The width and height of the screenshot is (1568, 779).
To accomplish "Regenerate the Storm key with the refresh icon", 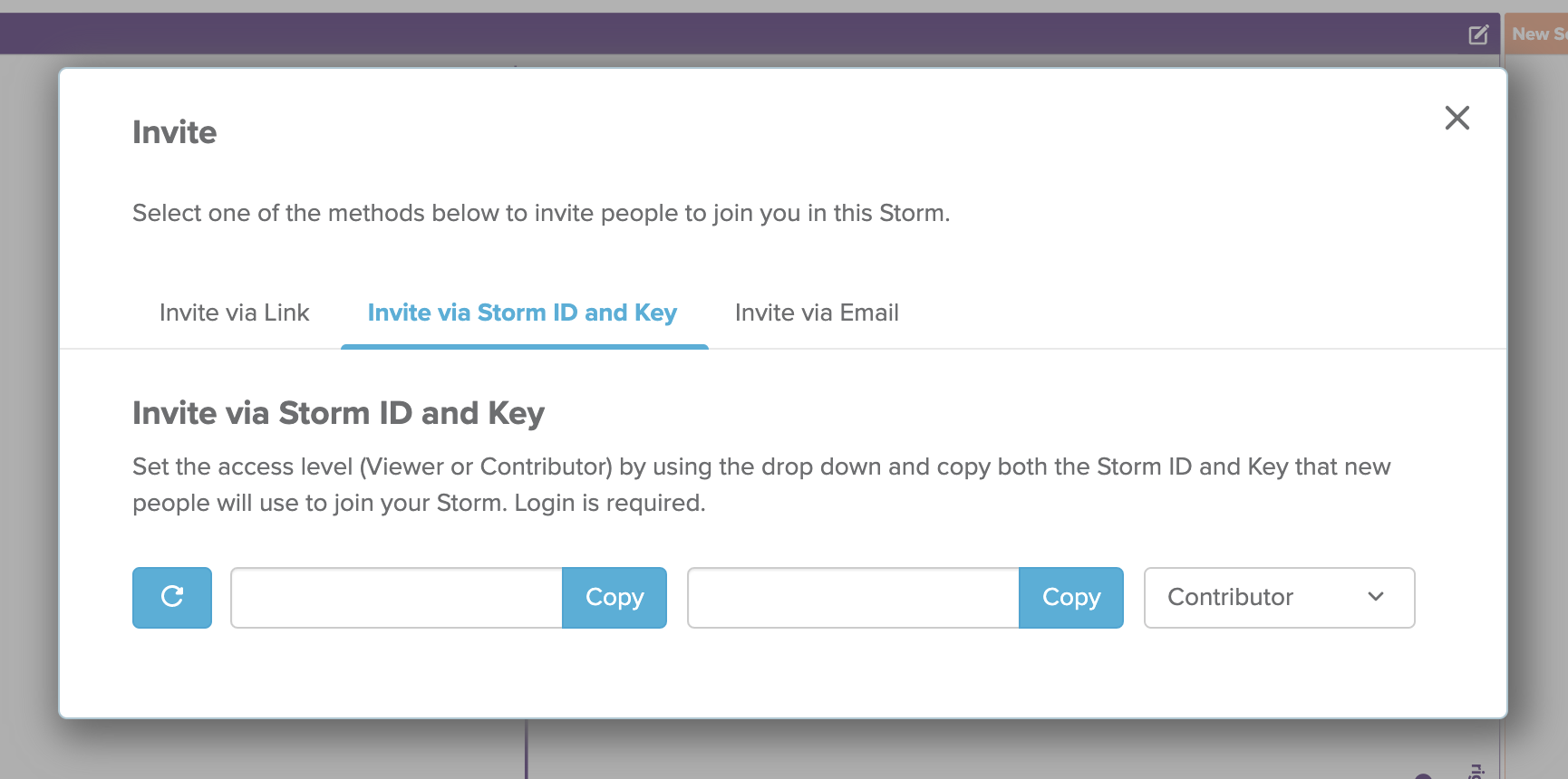I will pyautogui.click(x=172, y=598).
